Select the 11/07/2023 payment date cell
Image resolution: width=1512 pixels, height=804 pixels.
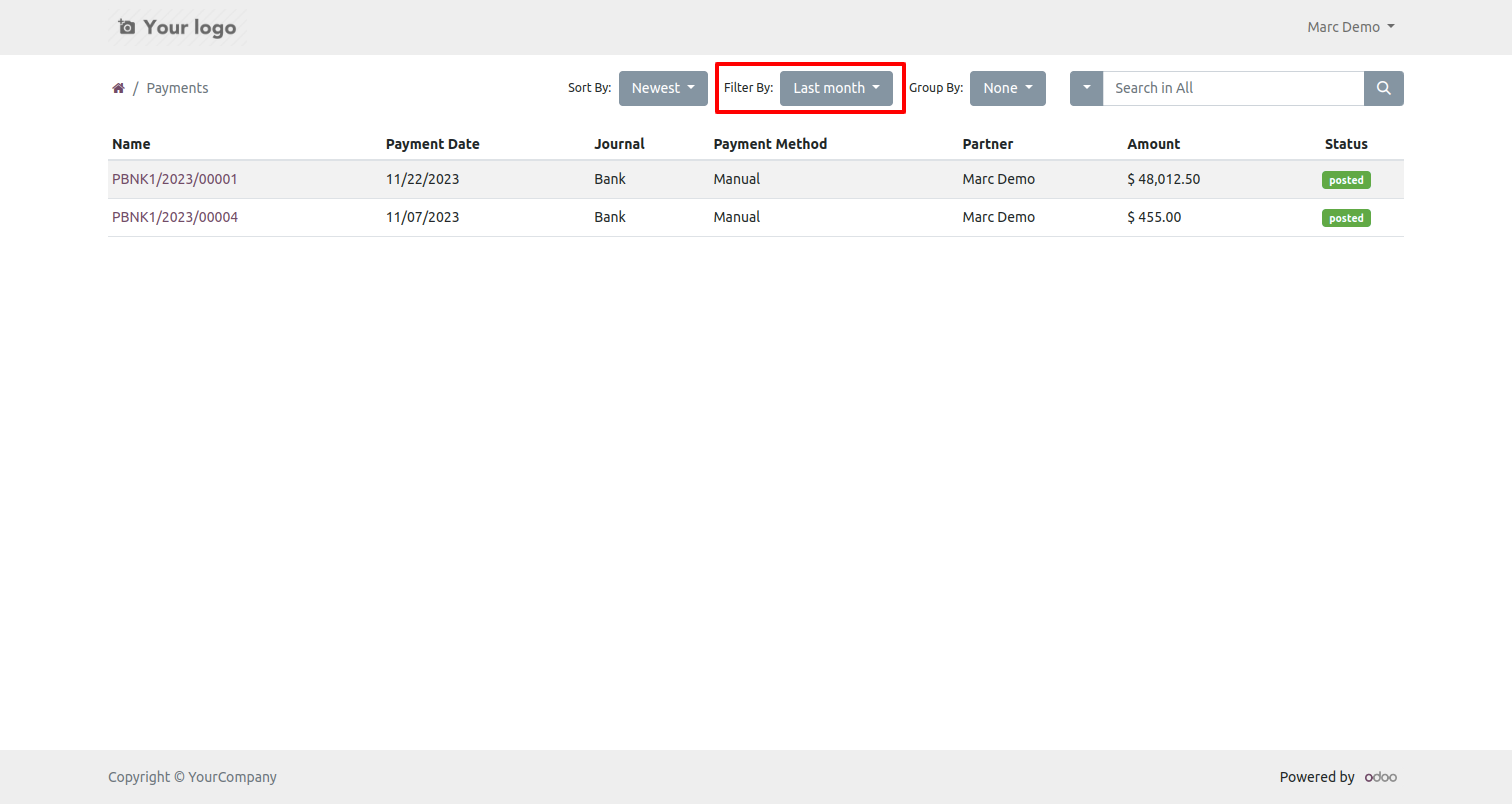pyautogui.click(x=423, y=217)
